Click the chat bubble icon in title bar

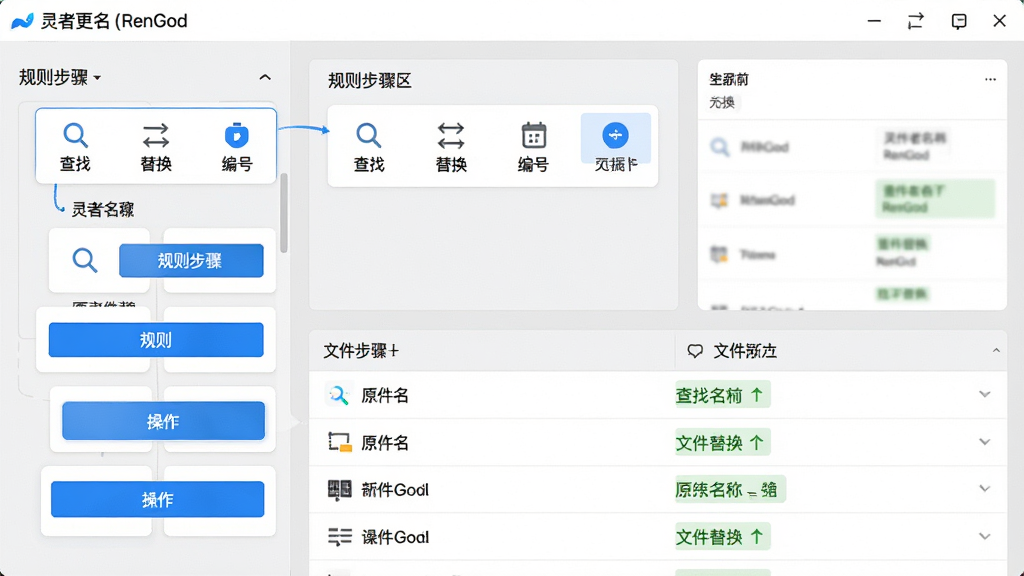959,22
